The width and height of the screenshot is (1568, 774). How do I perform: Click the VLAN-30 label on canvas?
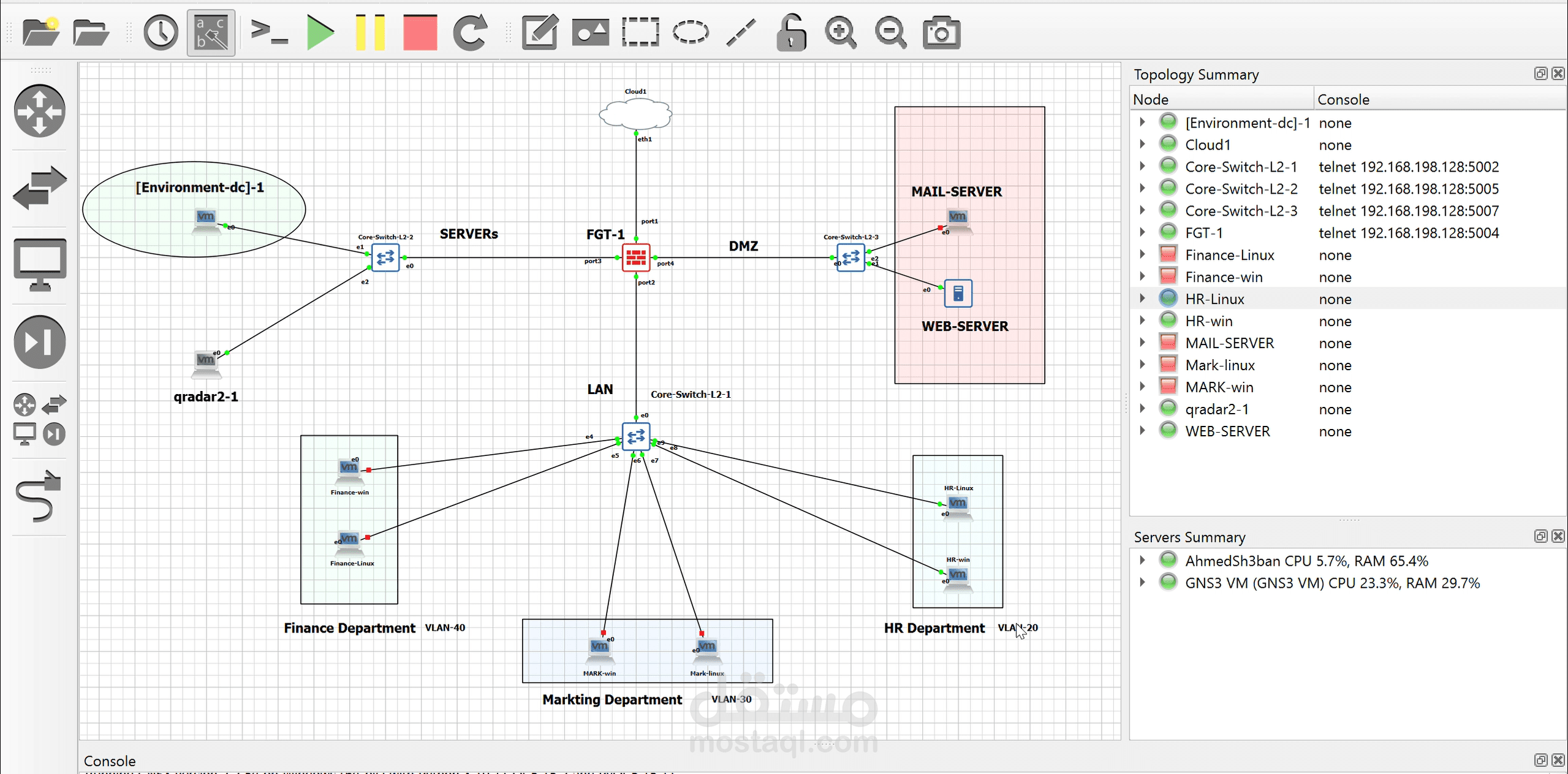(x=731, y=699)
